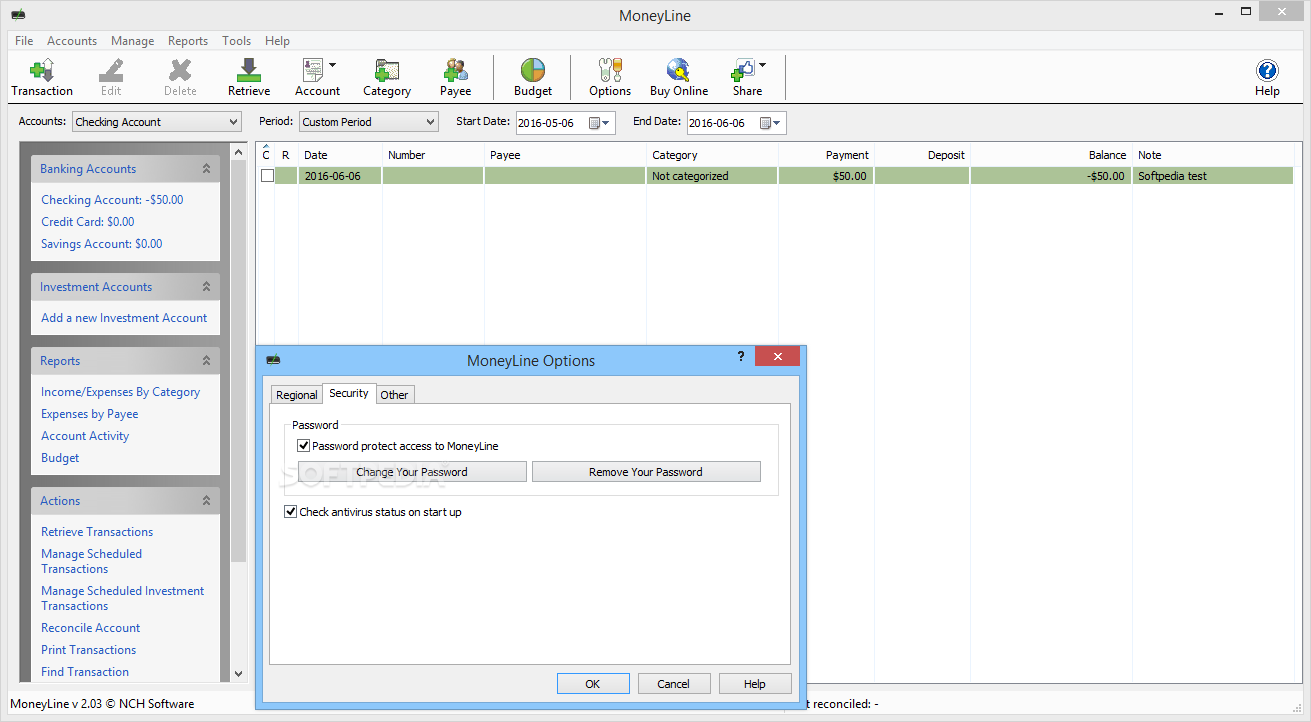This screenshot has width=1311, height=722.
Task: Open the Reports menu
Action: (188, 41)
